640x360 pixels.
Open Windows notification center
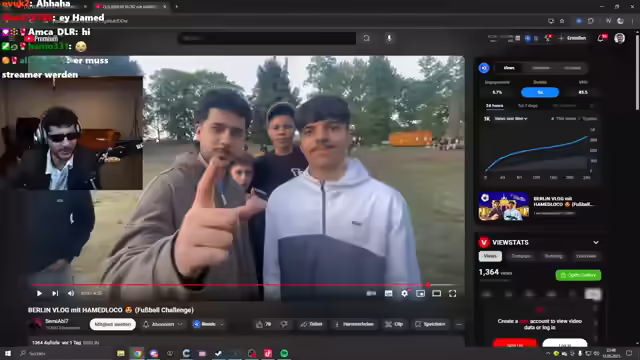[629, 353]
